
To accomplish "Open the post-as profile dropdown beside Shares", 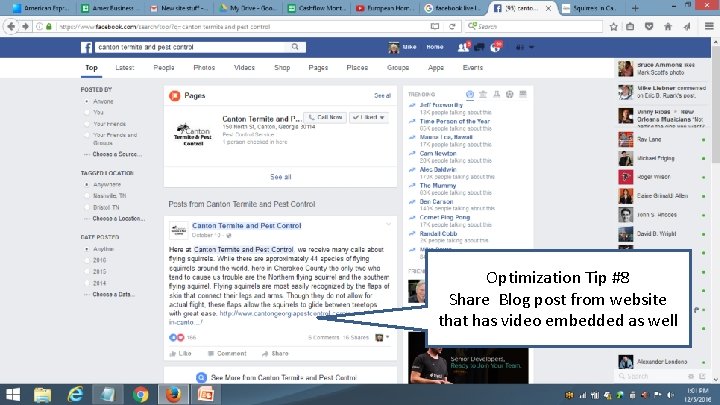I will point(382,338).
